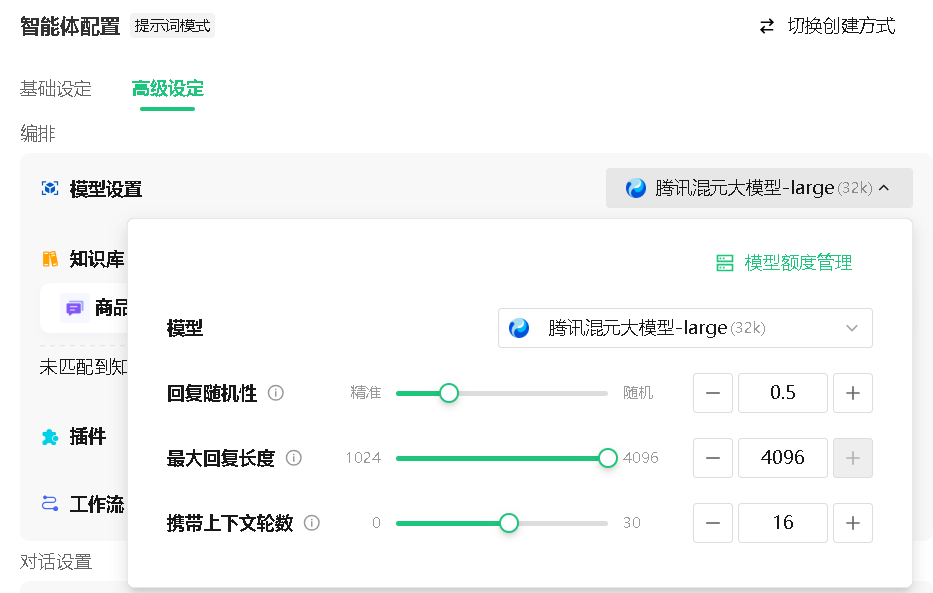The image size is (933, 593).
Task: Click the 商品 chat bubble icon
Action: 75,307
